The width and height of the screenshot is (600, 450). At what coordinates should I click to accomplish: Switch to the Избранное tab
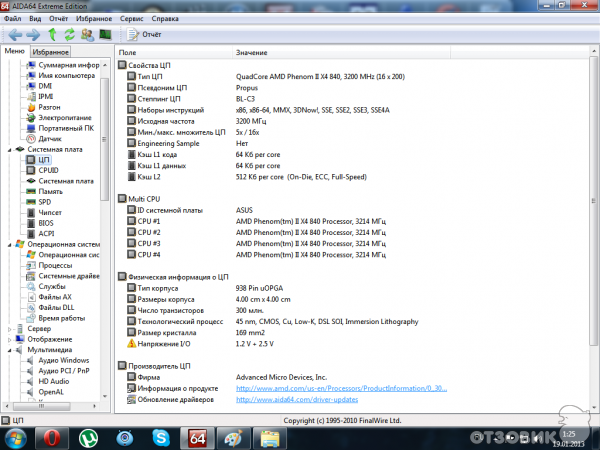point(50,51)
